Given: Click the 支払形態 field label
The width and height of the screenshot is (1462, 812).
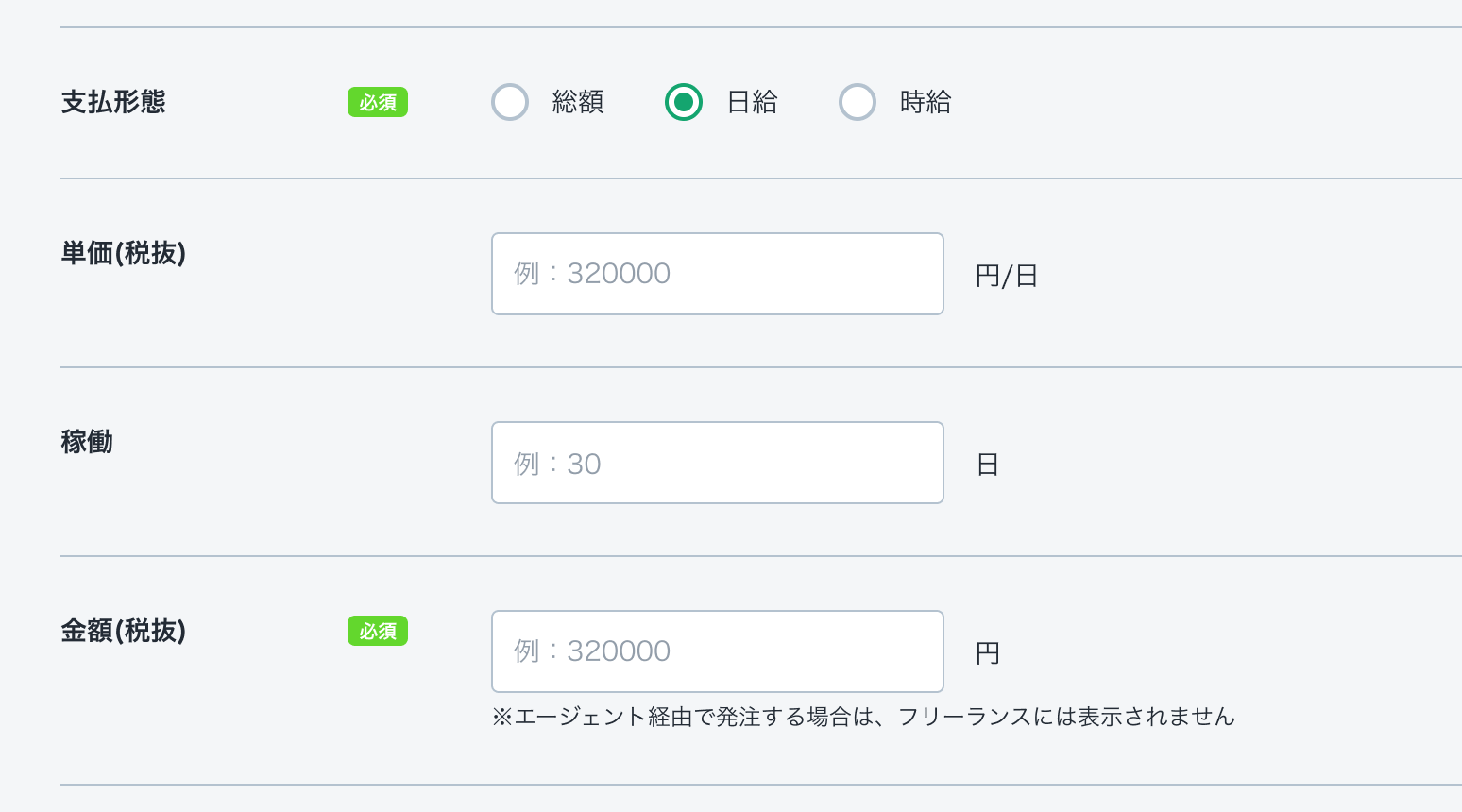Looking at the screenshot, I should coord(113,102).
